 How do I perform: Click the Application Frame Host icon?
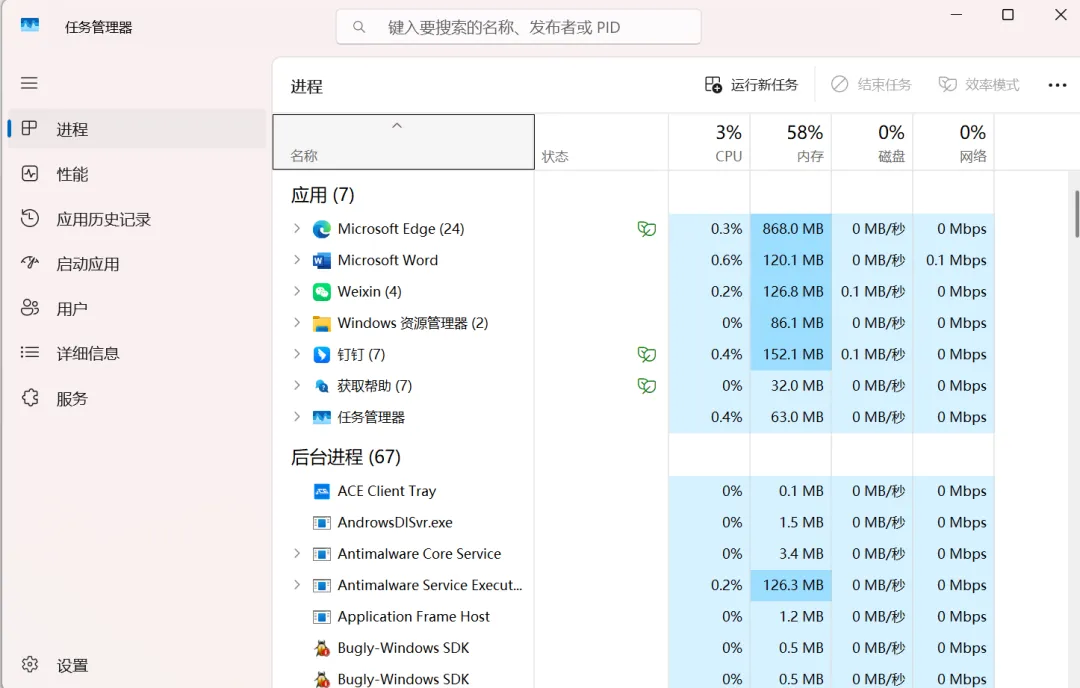322,617
